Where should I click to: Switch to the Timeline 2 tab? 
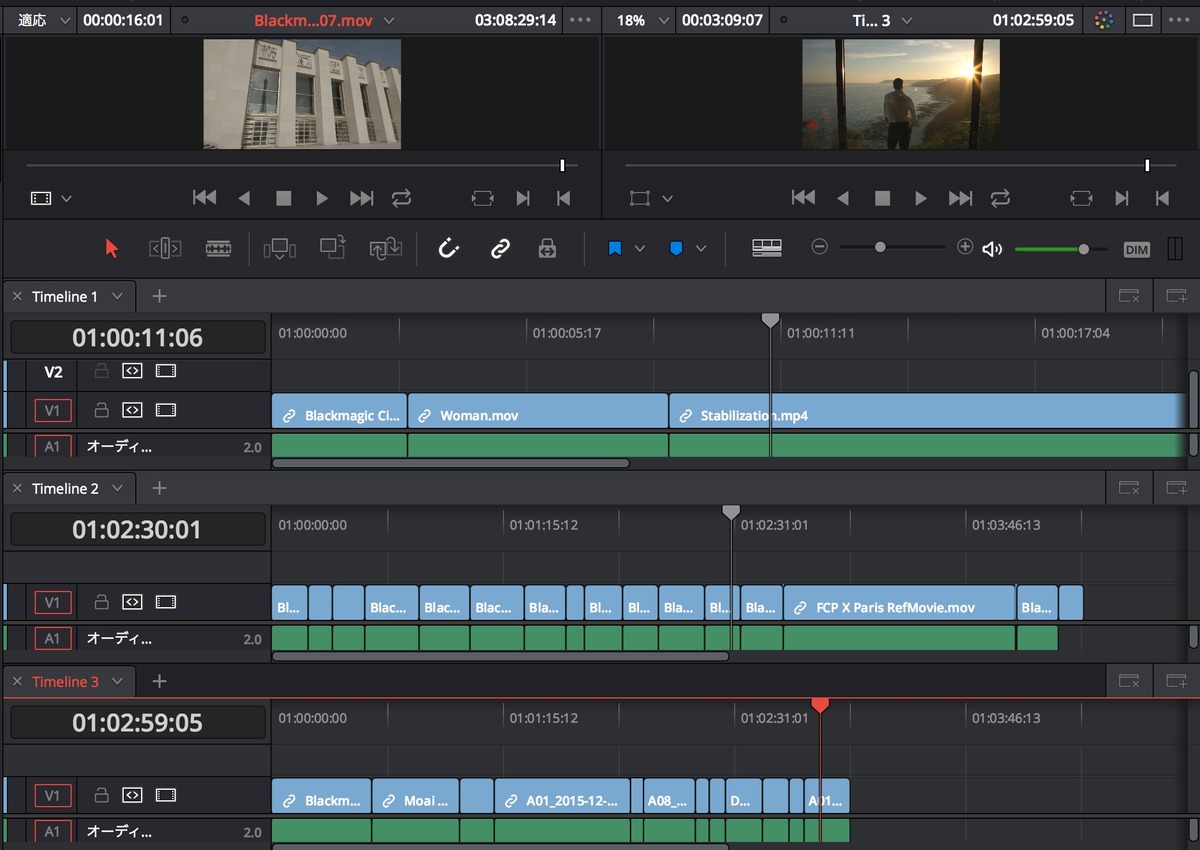click(68, 488)
